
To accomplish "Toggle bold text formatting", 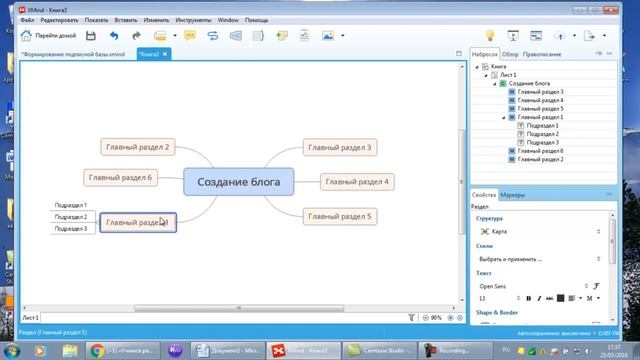I will [529, 298].
